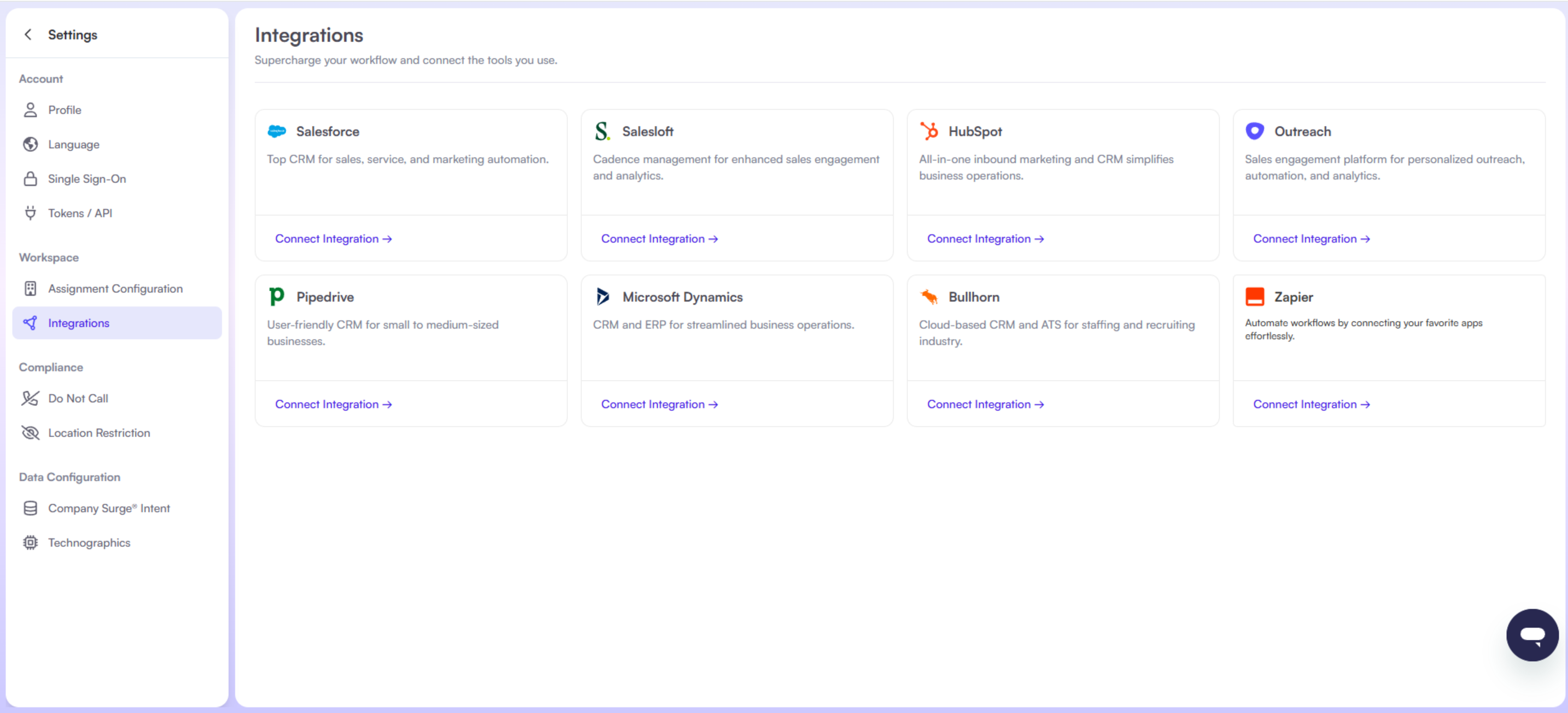Click the Outreach logo icon
1568x713 pixels.
click(1255, 132)
